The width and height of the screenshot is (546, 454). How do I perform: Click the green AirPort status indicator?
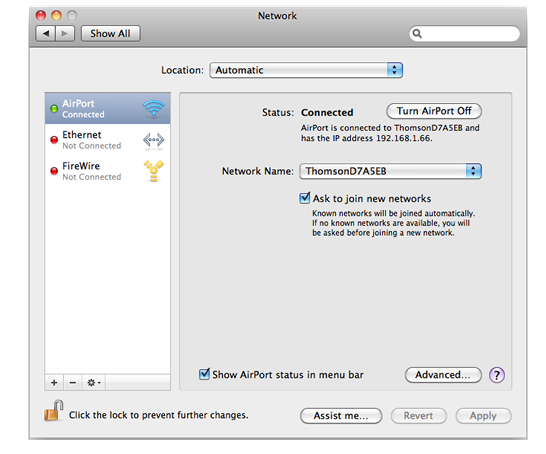[x=54, y=109]
